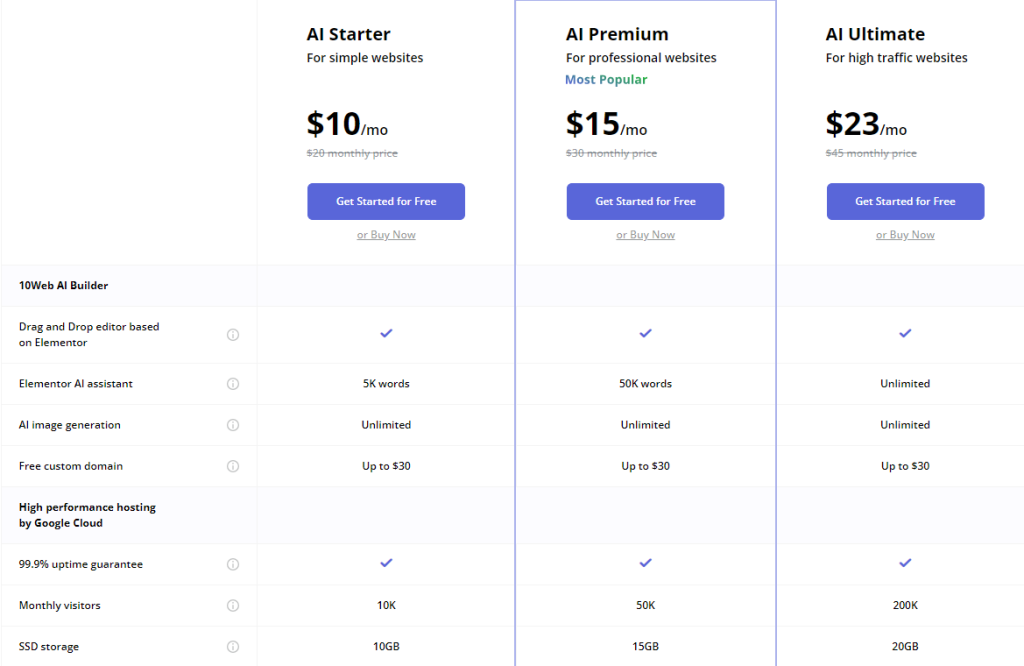This screenshot has height=666, width=1024.
Task: Click Buy Now under AI Premium
Action: tap(645, 235)
